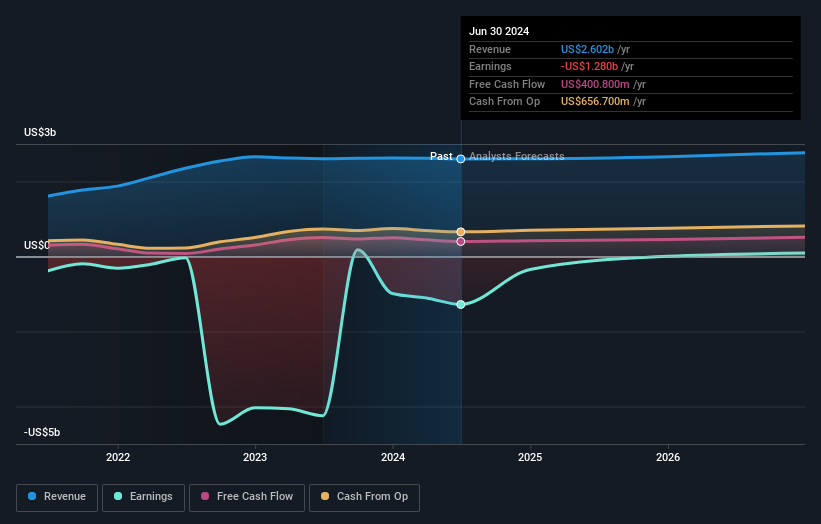Toggle the Cash From Op legend button

point(364,497)
